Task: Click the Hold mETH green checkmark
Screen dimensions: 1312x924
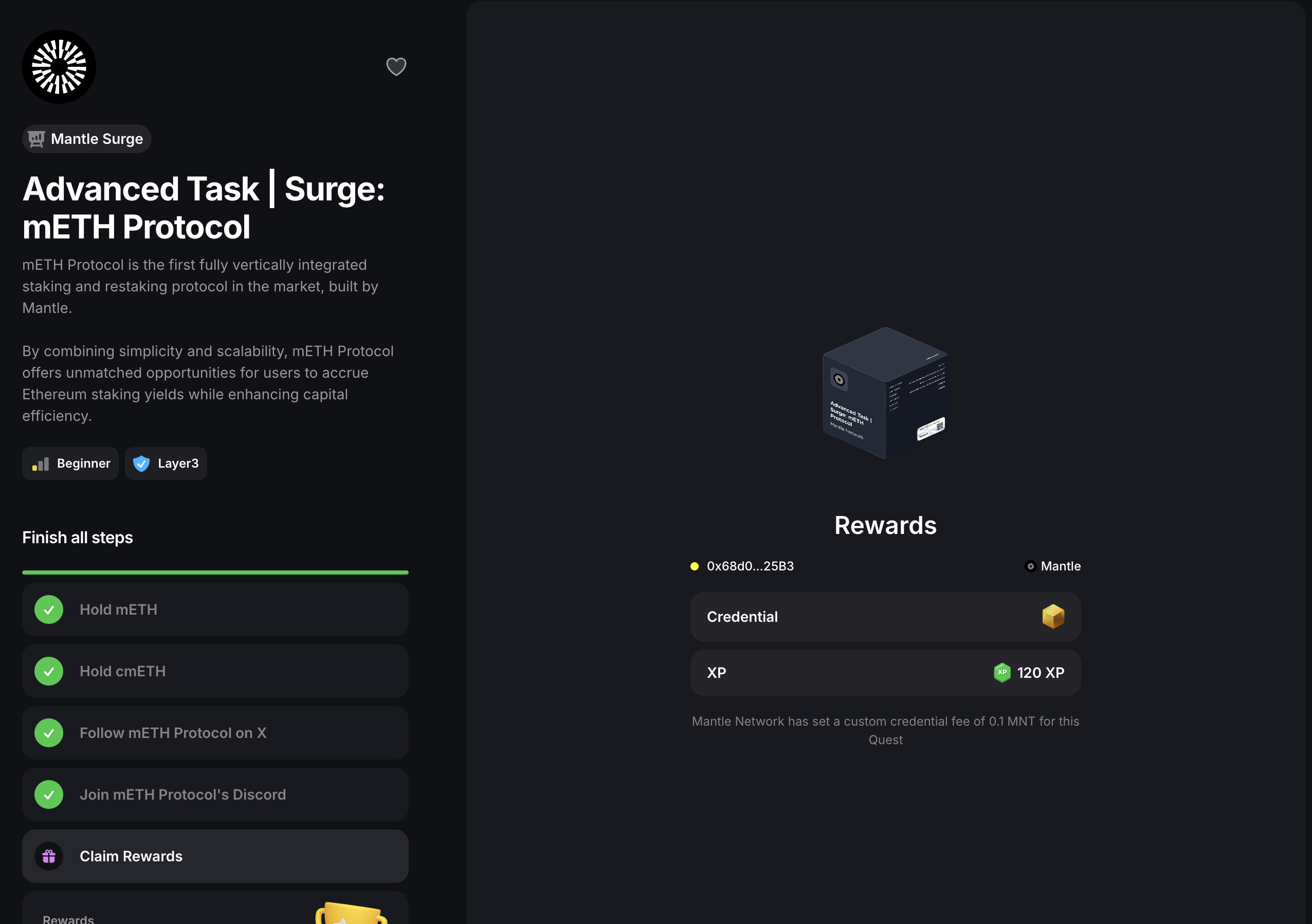Action: pyautogui.click(x=49, y=609)
